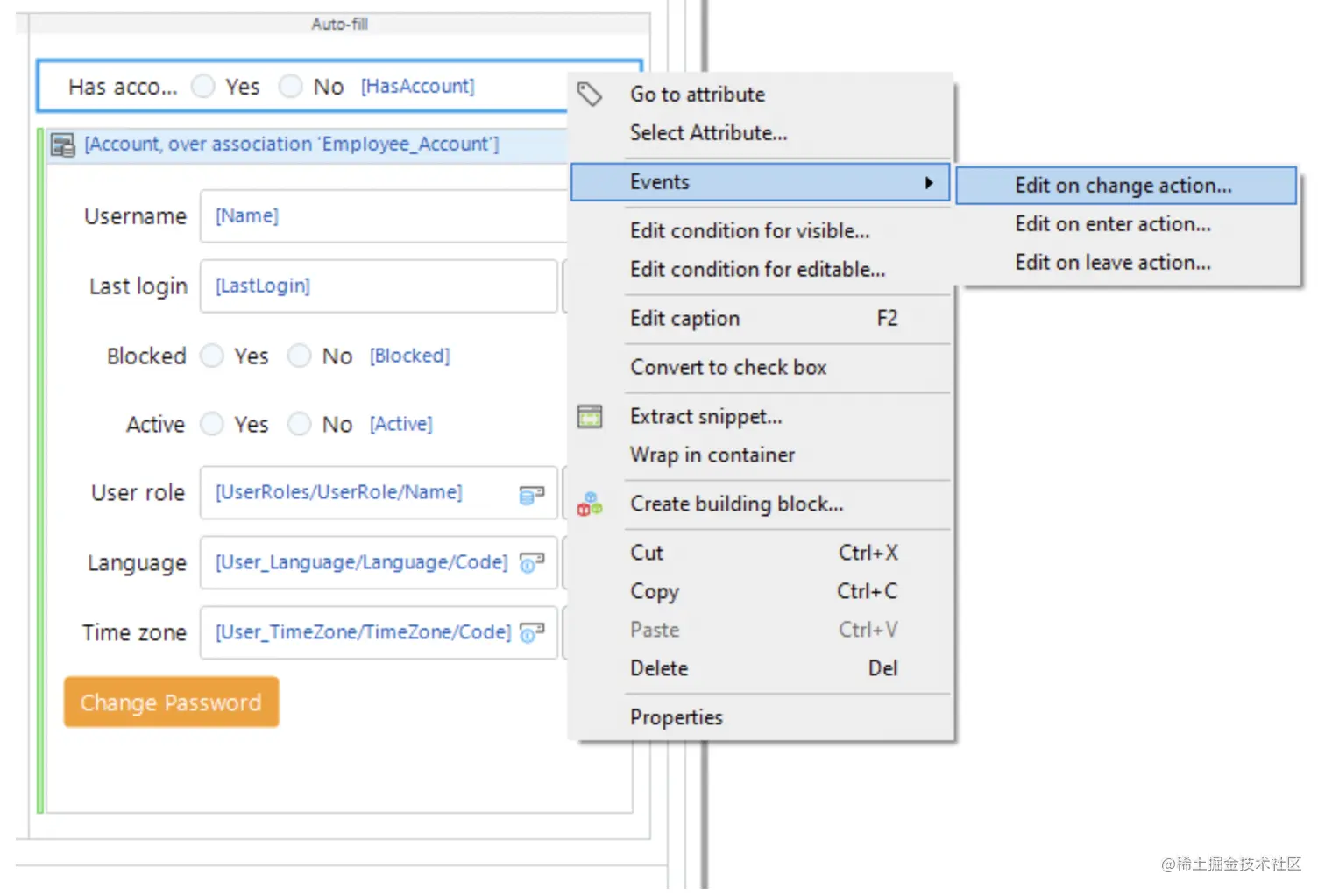Click the [HasAccount] attribute label
Screen dimensions: 1325x896
[418, 86]
